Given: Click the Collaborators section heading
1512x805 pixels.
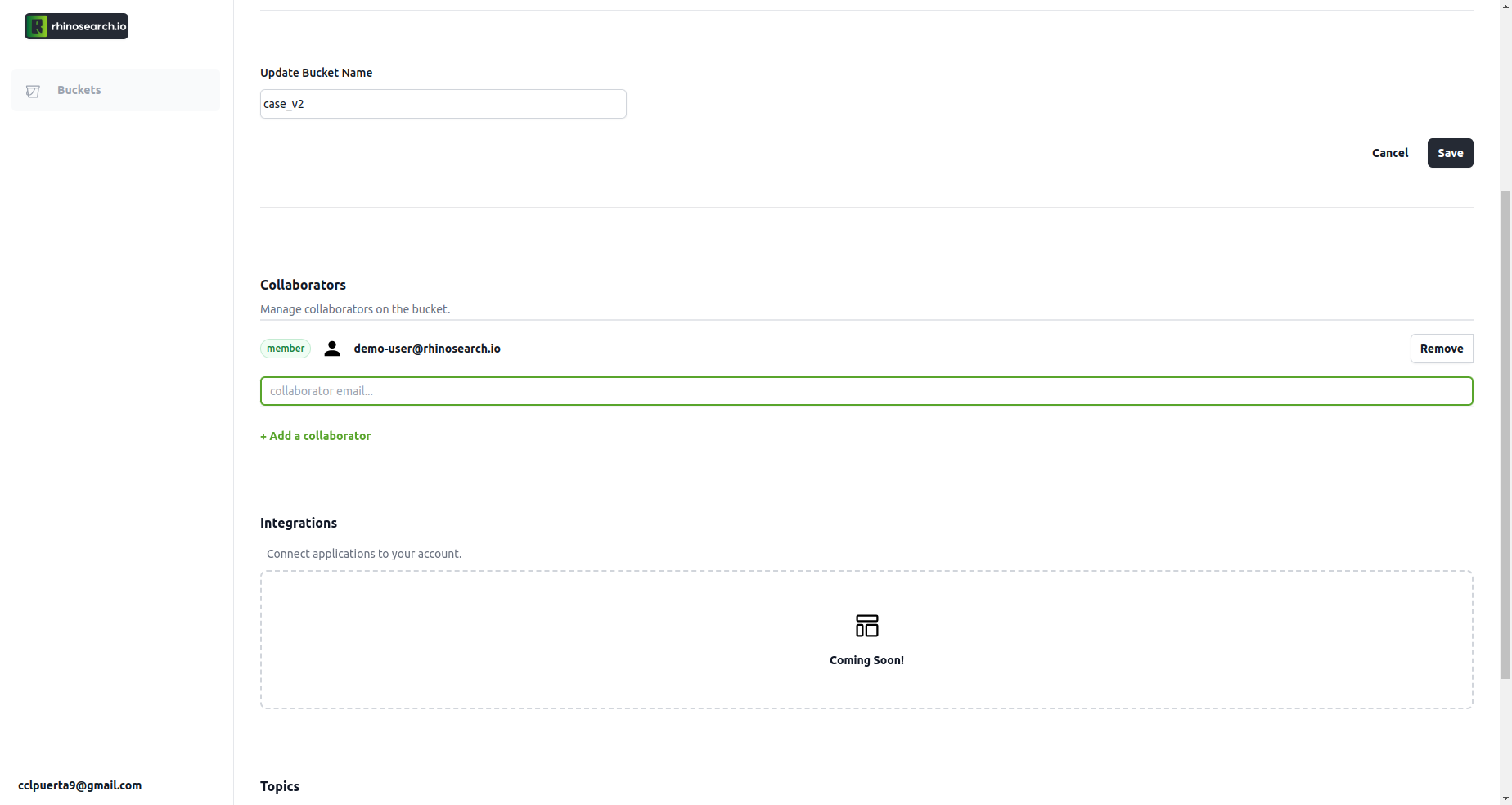Looking at the screenshot, I should point(303,285).
